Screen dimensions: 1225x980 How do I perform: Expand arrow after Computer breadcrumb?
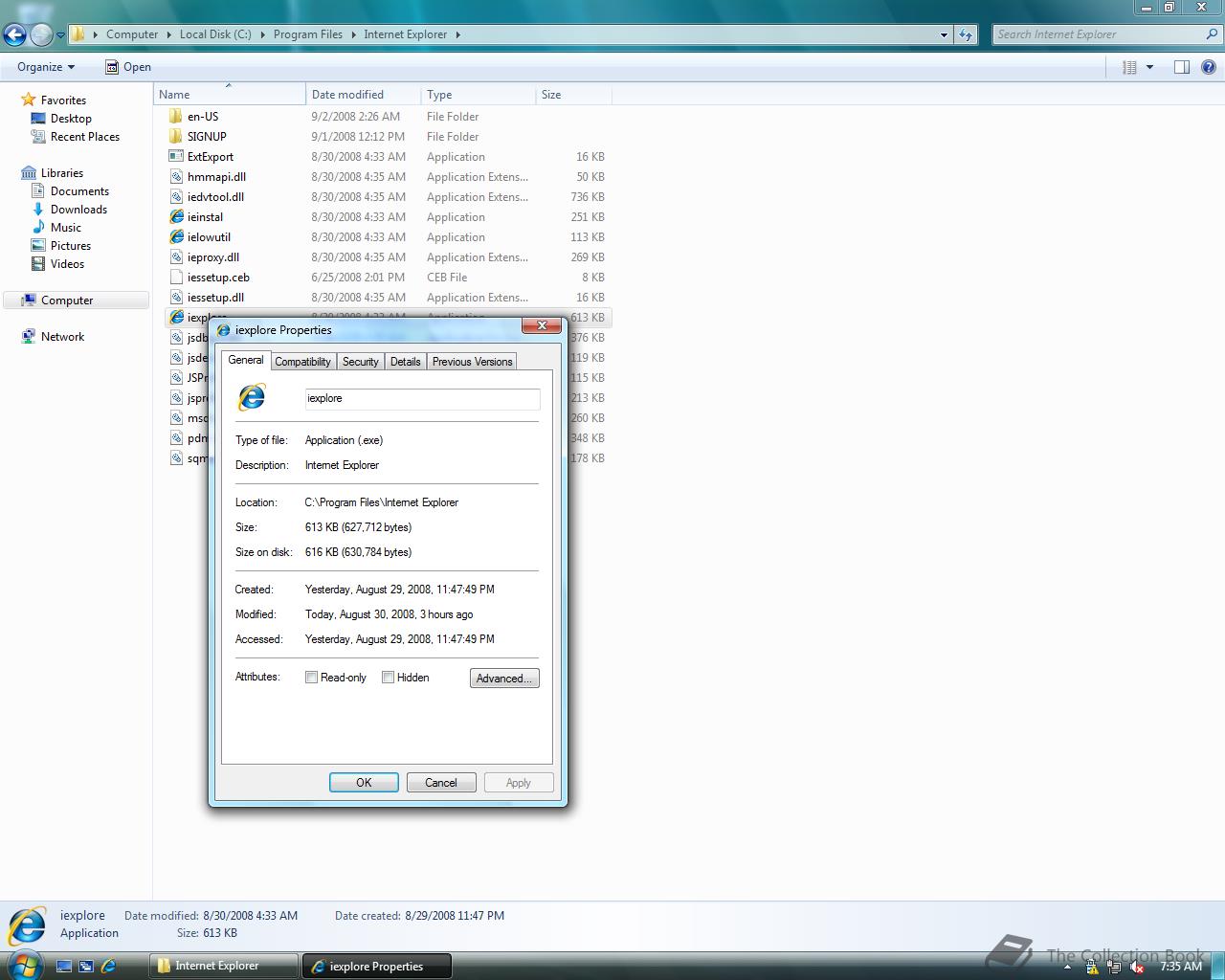168,34
